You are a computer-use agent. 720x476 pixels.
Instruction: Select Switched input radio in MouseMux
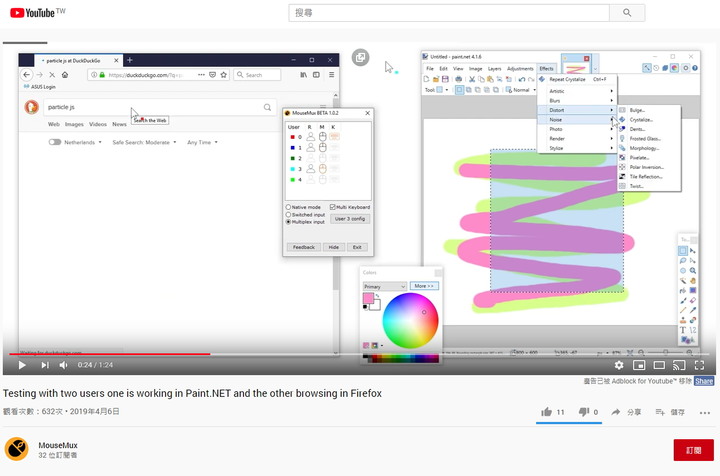pos(288,214)
